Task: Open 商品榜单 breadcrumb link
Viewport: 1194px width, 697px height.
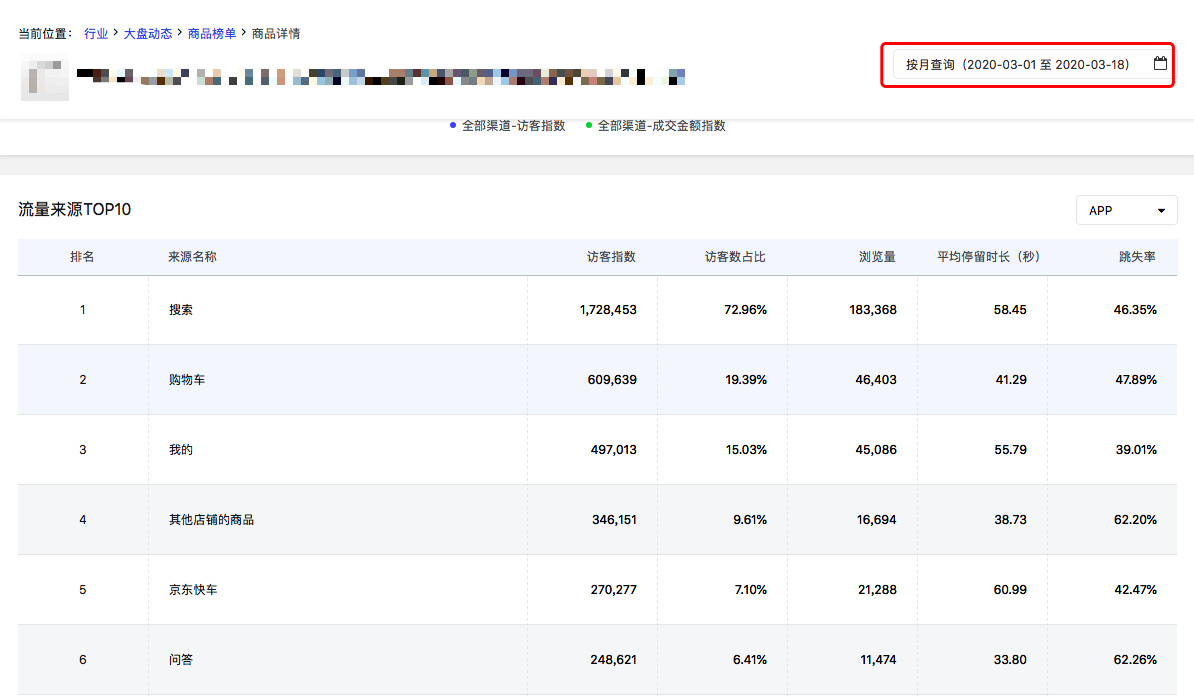Action: tap(212, 34)
